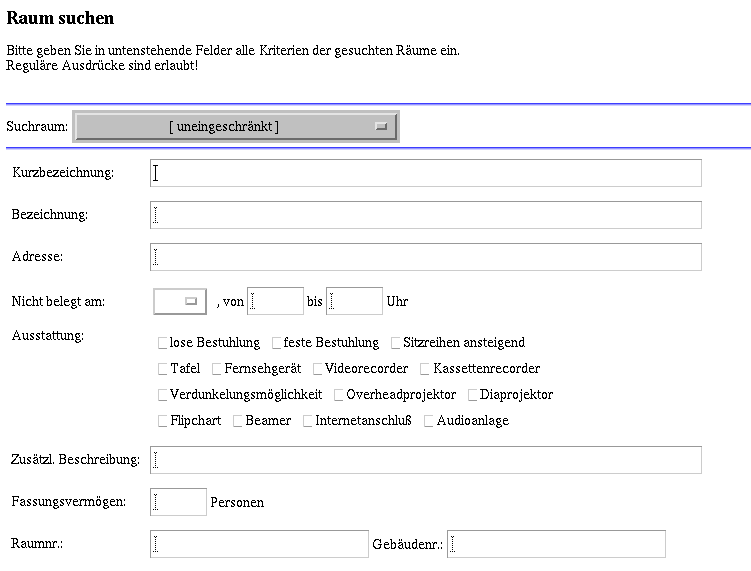Viewport: 751px width, 571px height.
Task: Click the Gebäudenr. input field
Action: [556, 544]
